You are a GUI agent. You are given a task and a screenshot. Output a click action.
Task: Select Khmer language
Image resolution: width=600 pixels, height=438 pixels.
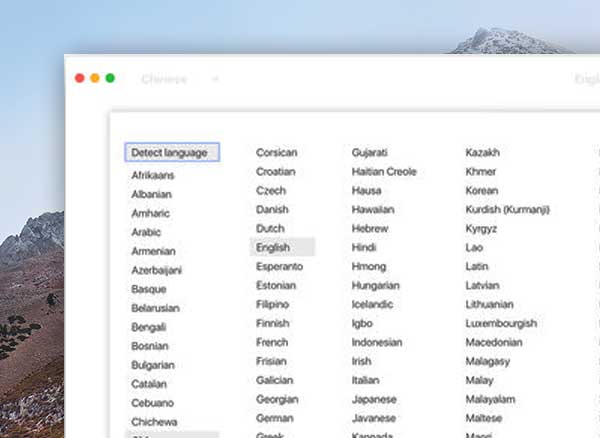(x=481, y=171)
